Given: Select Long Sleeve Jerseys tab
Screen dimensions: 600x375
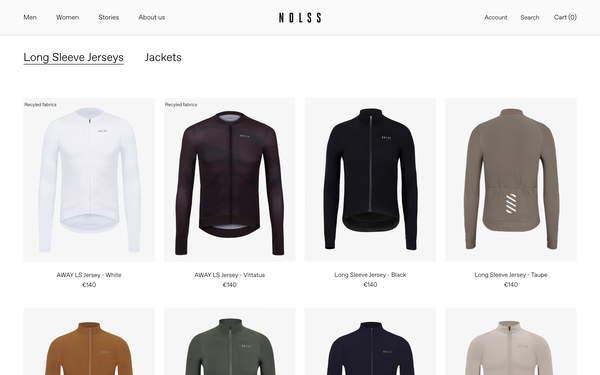Looking at the screenshot, I should (73, 57).
